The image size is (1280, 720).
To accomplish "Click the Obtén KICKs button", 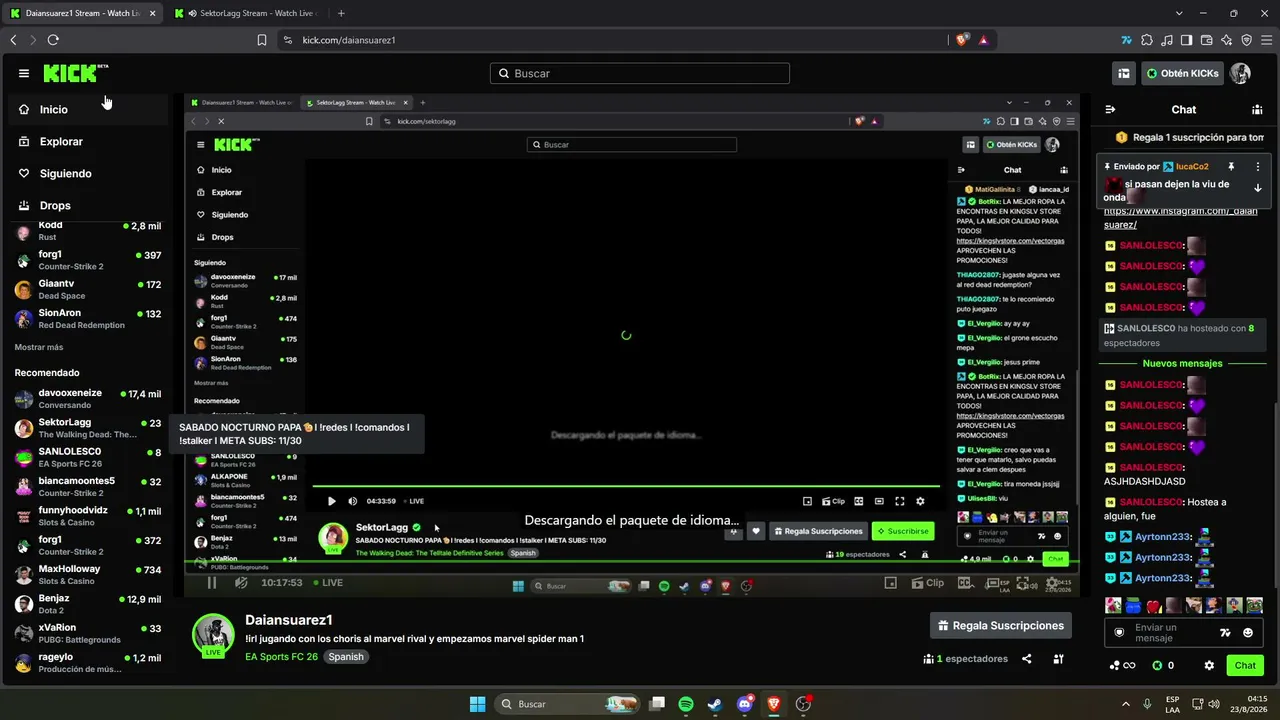I will [1183, 73].
